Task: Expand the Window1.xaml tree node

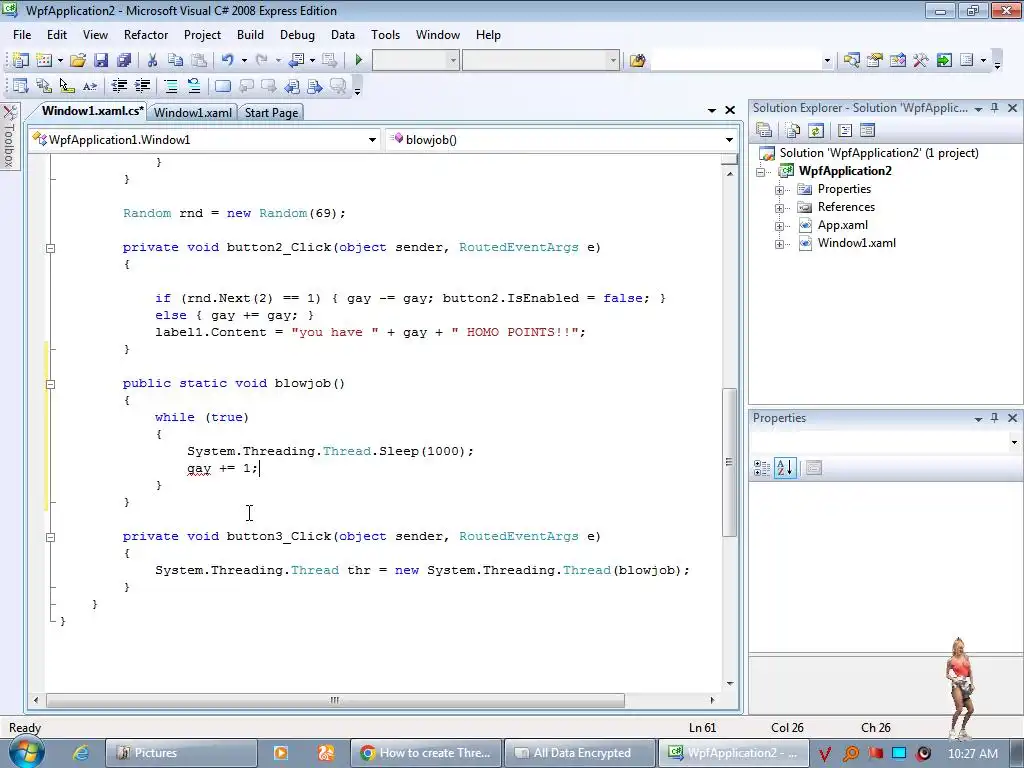Action: tap(779, 244)
